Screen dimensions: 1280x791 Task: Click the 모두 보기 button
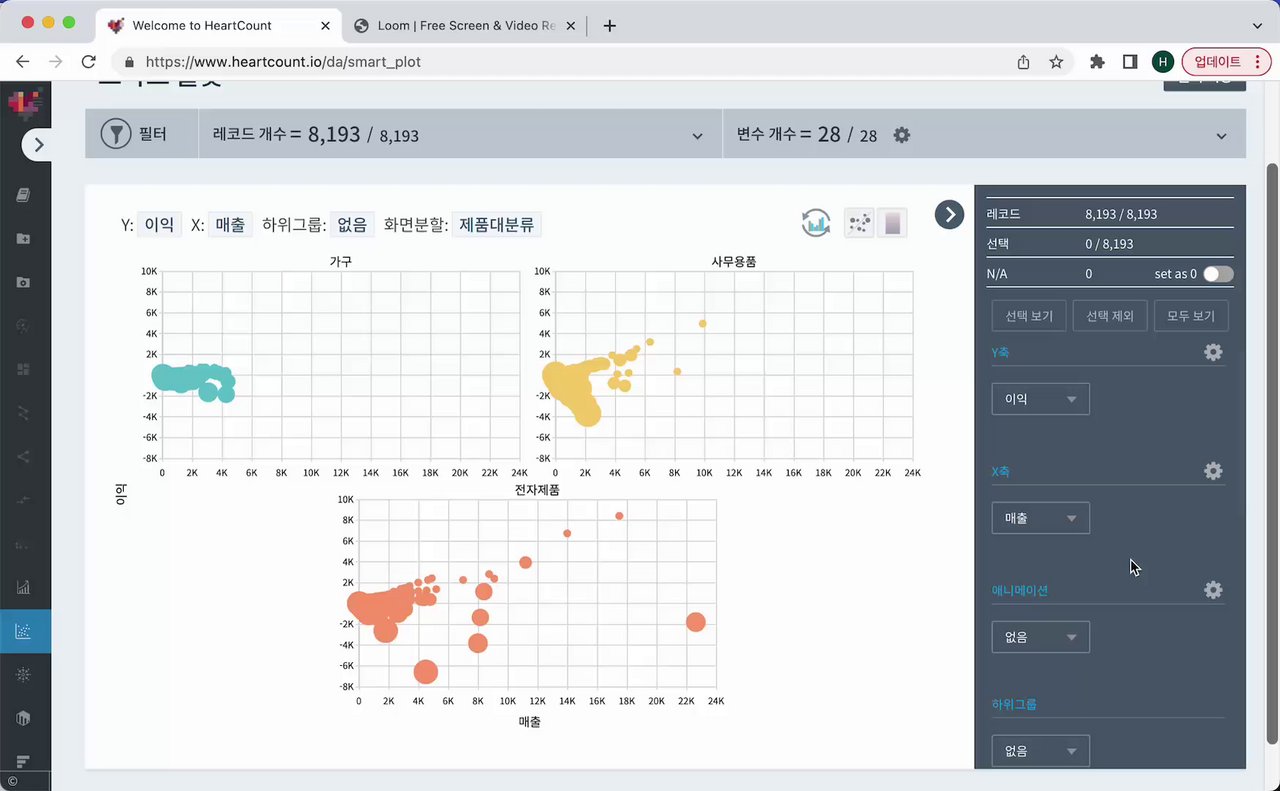click(x=1191, y=316)
